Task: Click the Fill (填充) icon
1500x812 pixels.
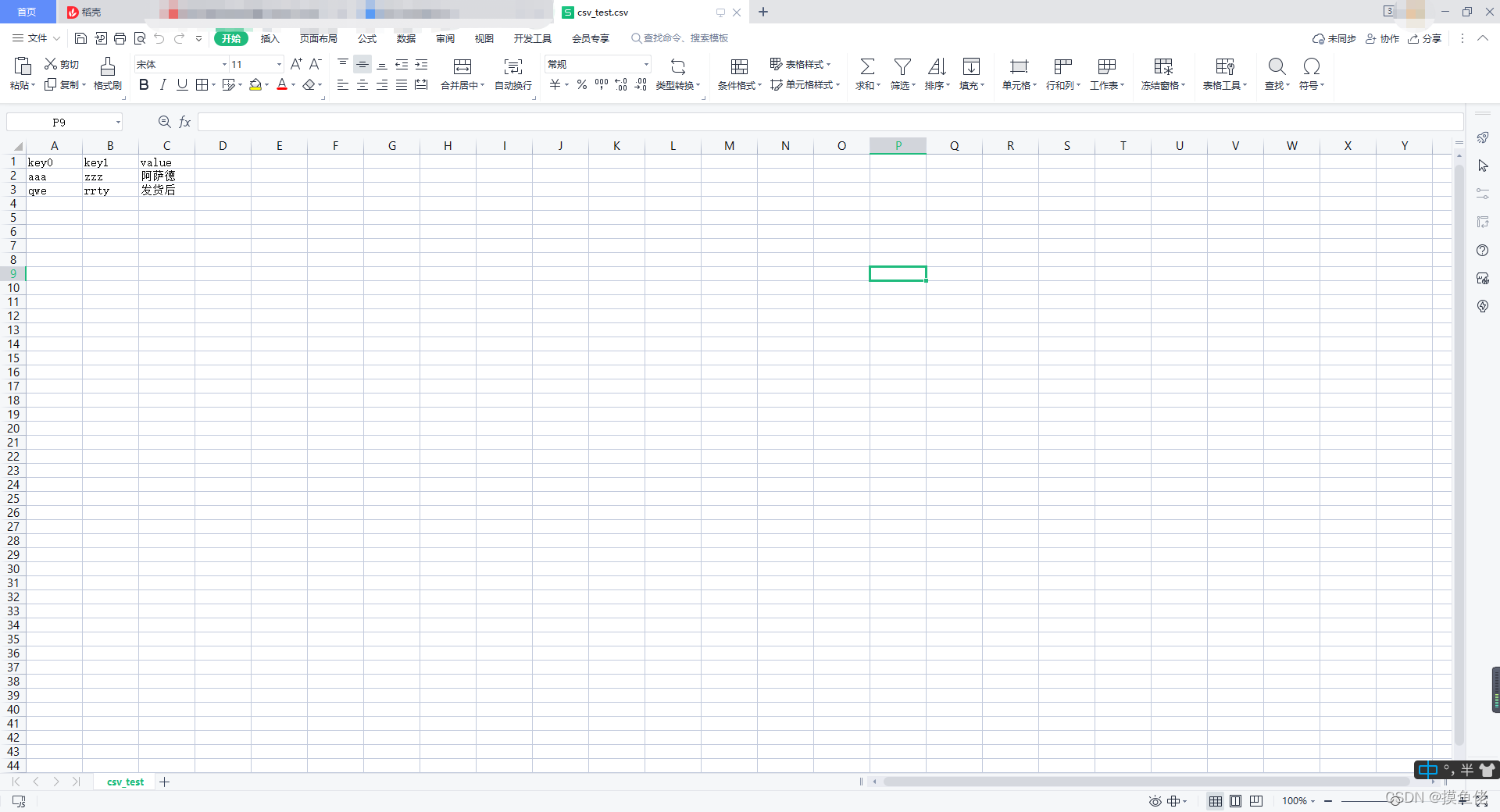Action: 971,66
